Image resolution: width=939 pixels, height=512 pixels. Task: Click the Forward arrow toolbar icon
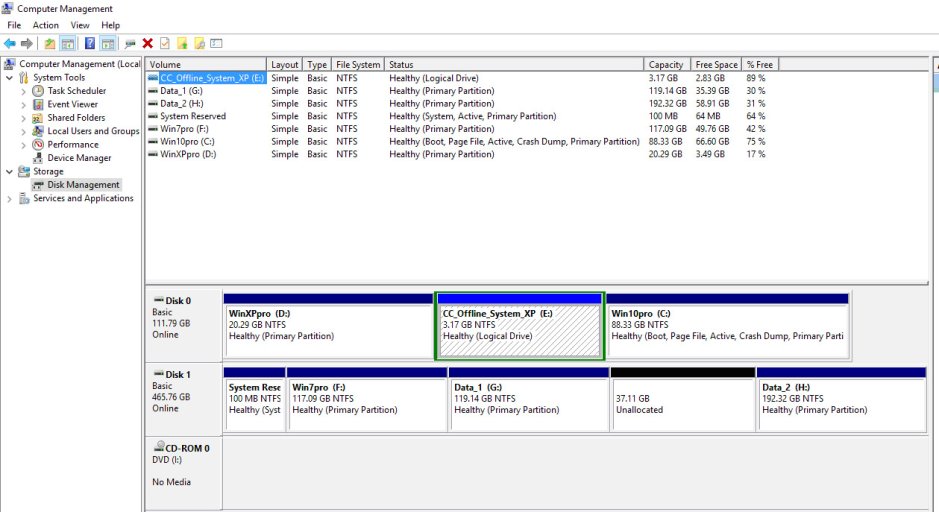[x=27, y=44]
